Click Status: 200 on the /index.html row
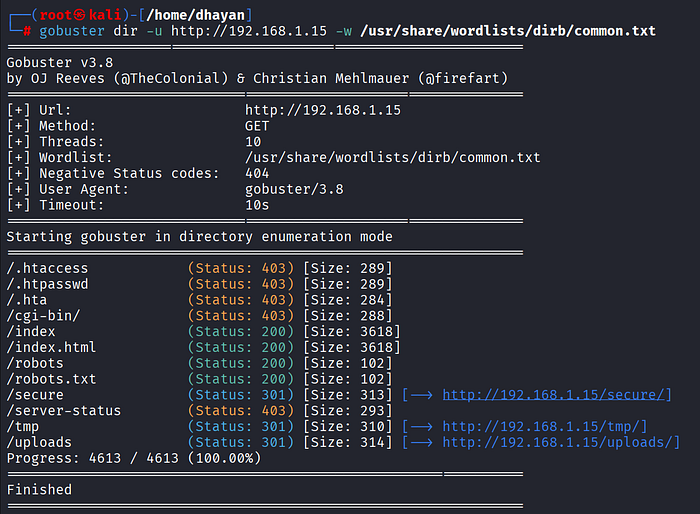The height and width of the screenshot is (514, 700). [x=241, y=347]
